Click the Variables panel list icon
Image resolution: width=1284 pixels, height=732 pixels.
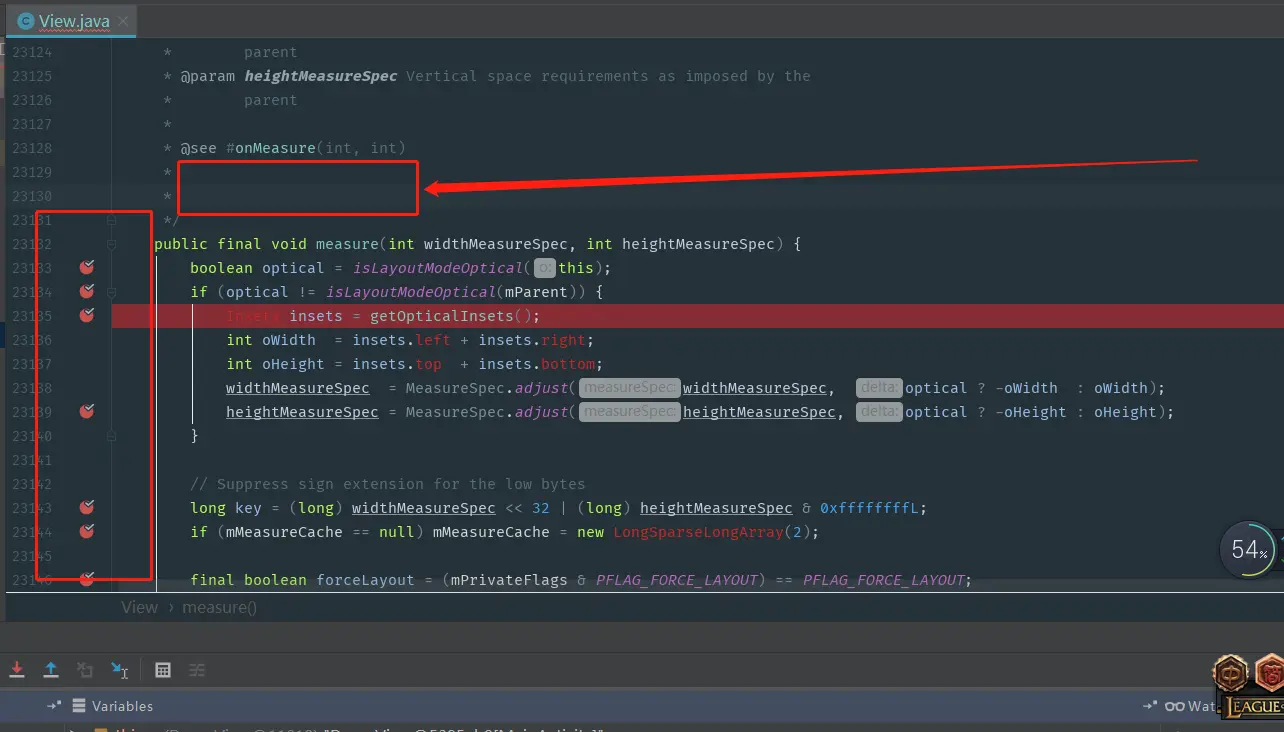[79, 706]
